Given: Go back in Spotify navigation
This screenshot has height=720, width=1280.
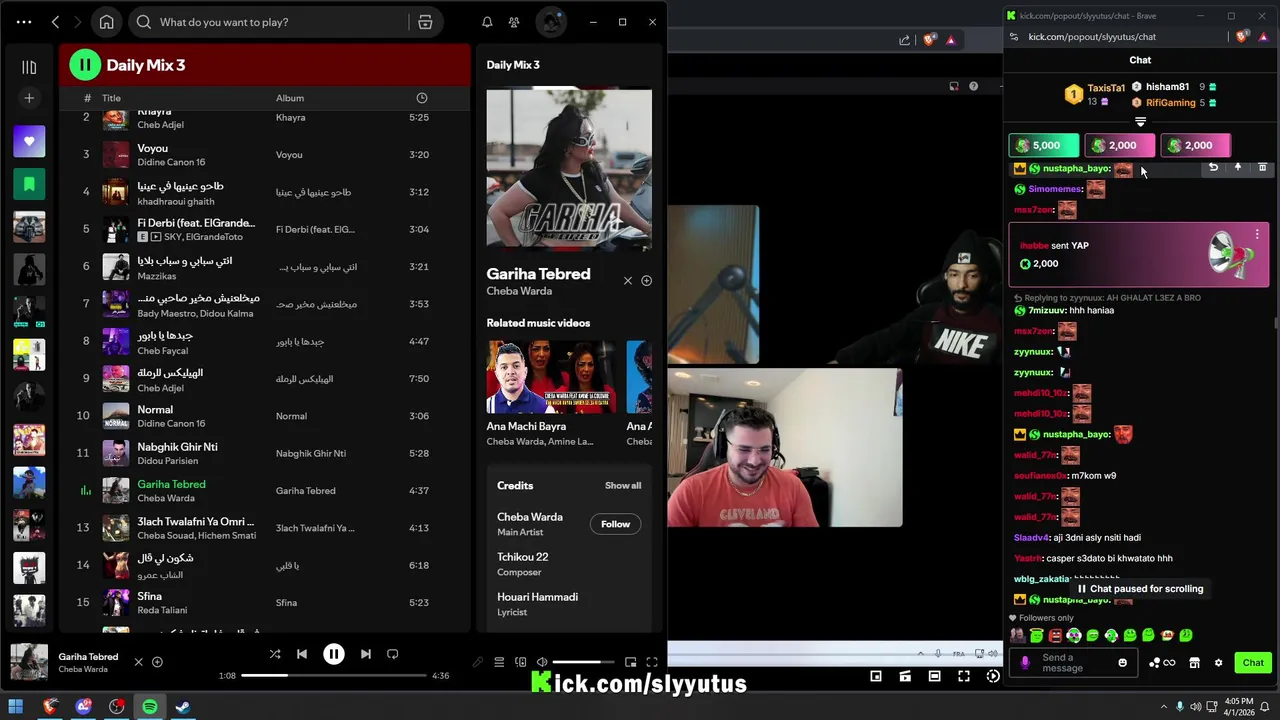Looking at the screenshot, I should (56, 22).
